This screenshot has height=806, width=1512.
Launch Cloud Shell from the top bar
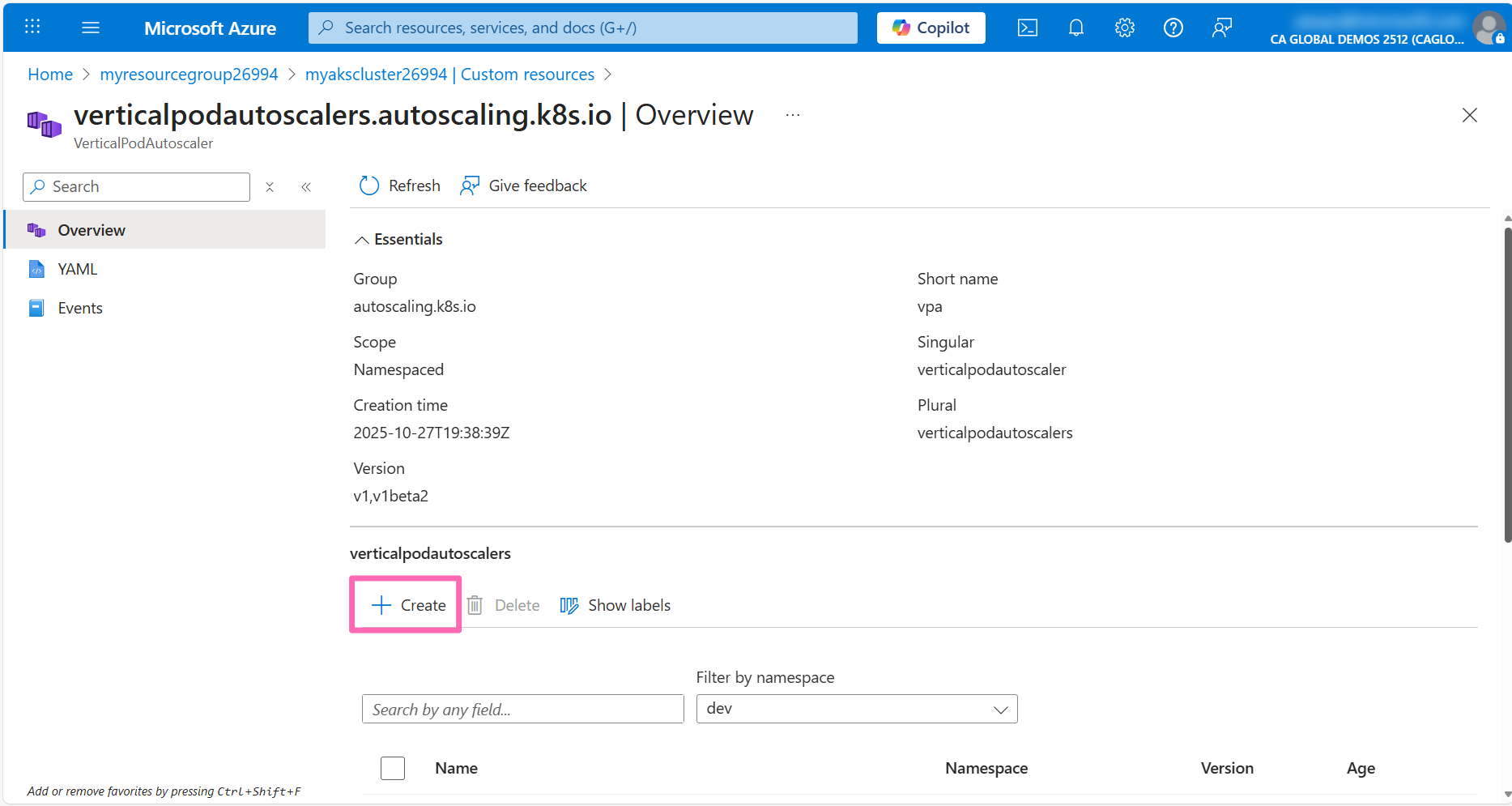click(x=1027, y=27)
